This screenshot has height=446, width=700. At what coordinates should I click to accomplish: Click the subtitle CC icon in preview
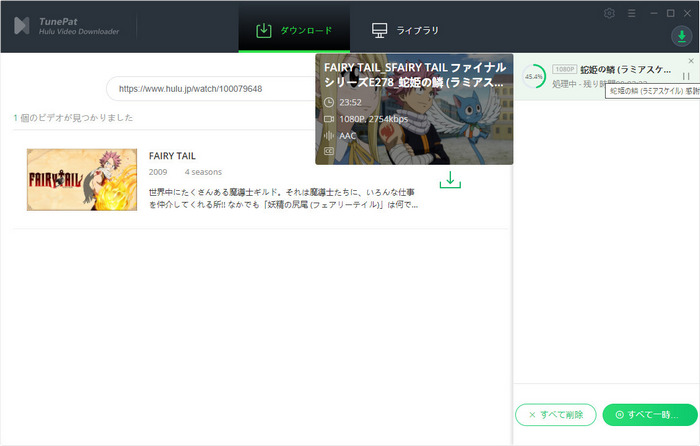[329, 151]
